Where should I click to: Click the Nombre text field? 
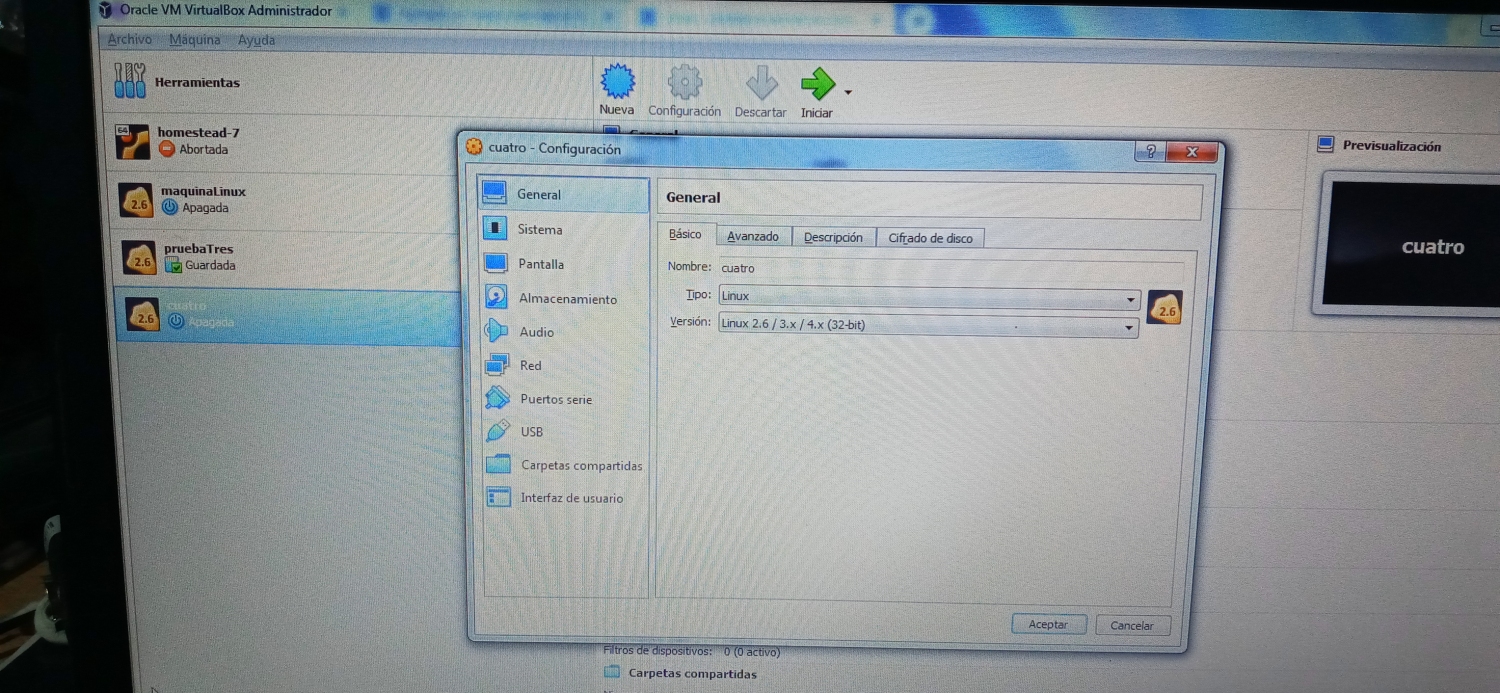951,268
